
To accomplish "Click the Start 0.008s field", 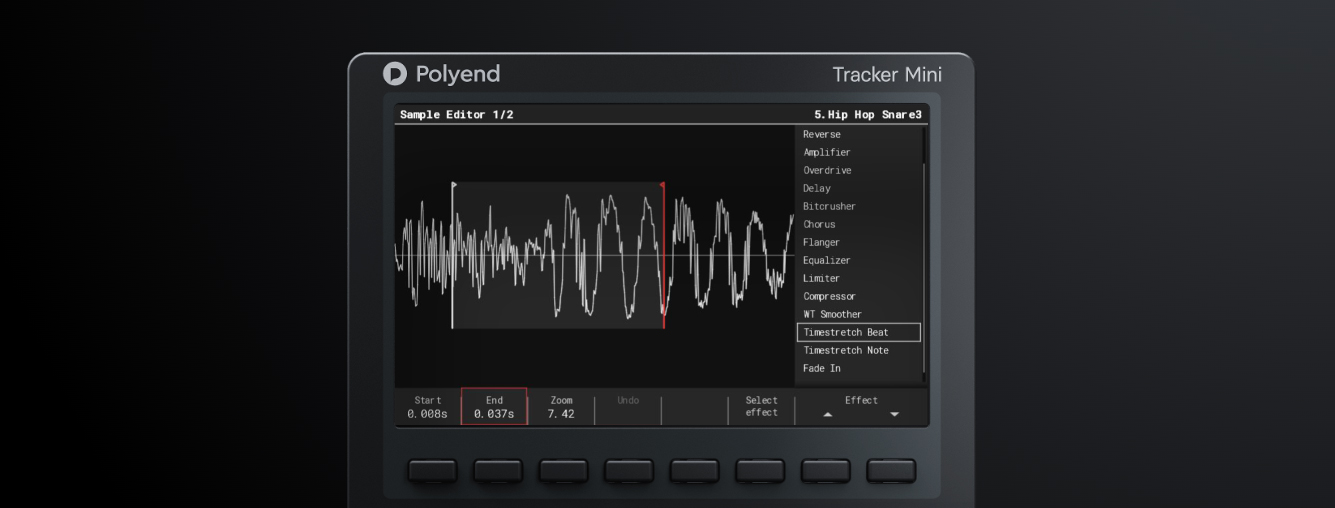I will click(x=427, y=407).
